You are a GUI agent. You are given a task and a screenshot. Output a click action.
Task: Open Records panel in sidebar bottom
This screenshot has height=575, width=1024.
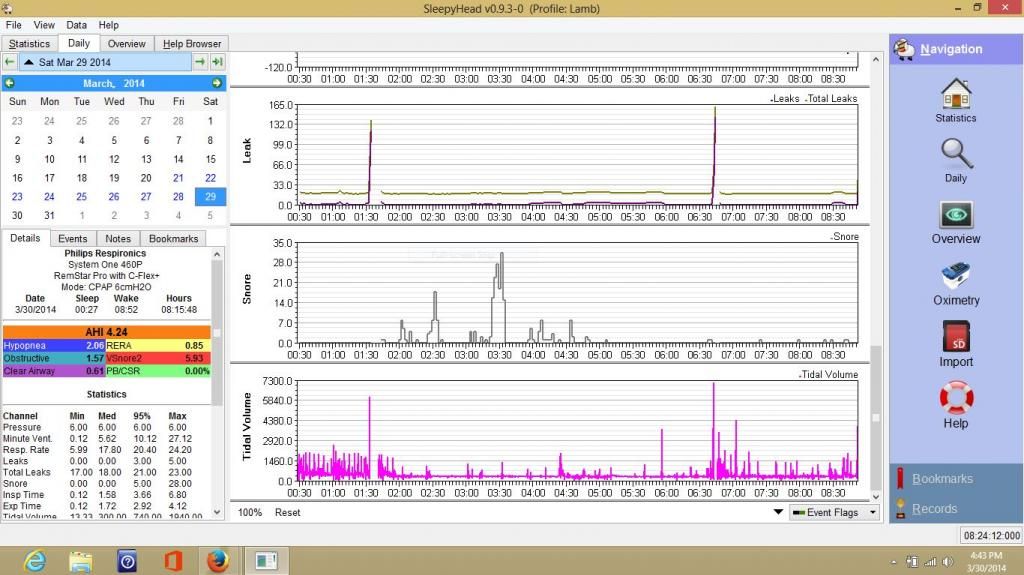click(x=934, y=509)
